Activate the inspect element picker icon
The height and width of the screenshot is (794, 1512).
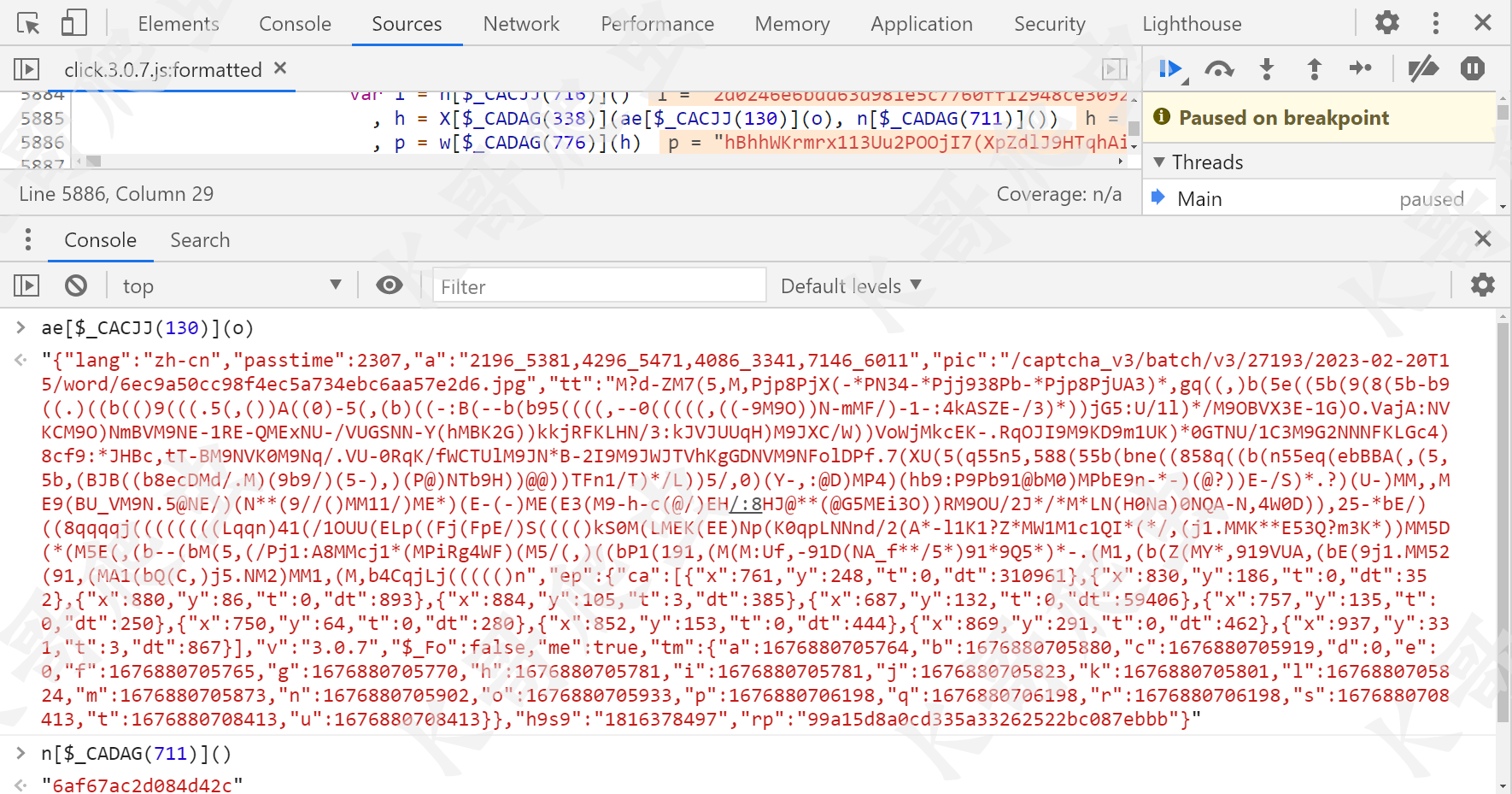tap(28, 23)
